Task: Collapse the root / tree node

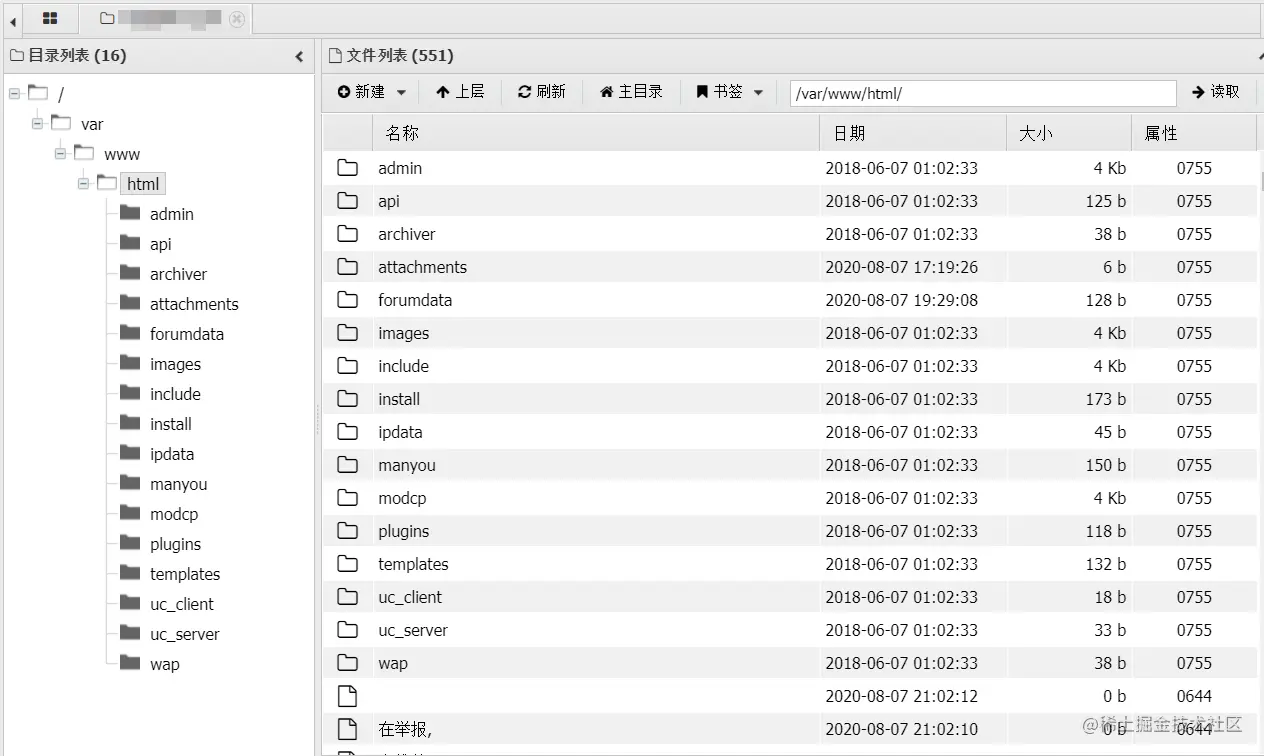Action: (x=14, y=94)
